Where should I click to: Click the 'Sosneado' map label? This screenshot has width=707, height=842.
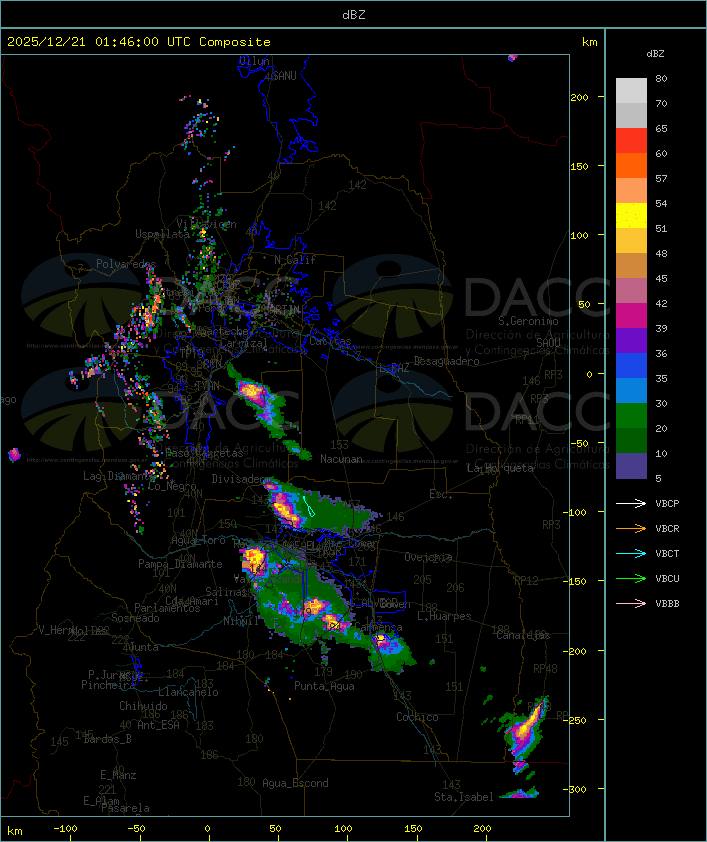coord(135,618)
